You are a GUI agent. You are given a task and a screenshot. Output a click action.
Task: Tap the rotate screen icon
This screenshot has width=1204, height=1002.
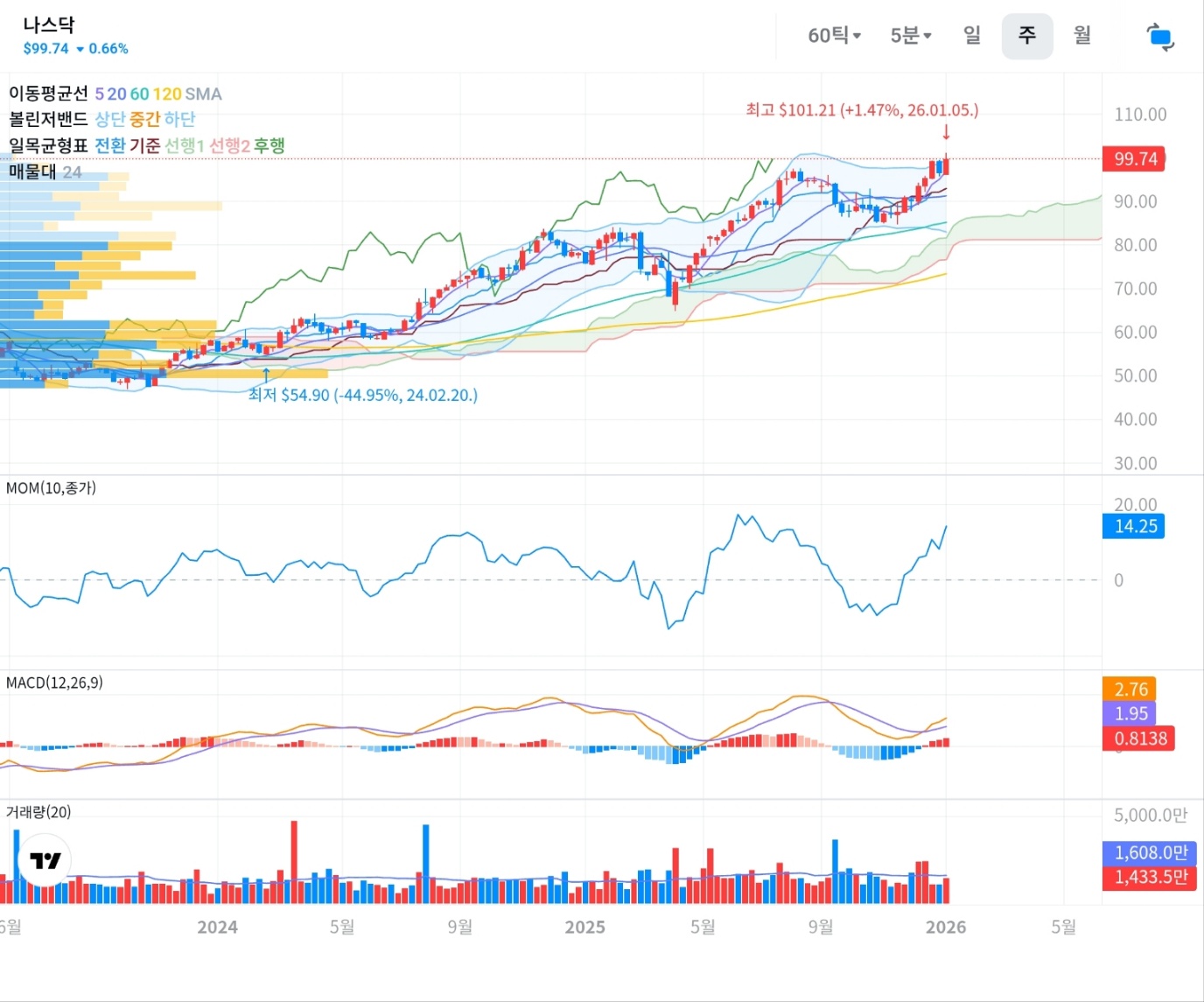[1159, 37]
